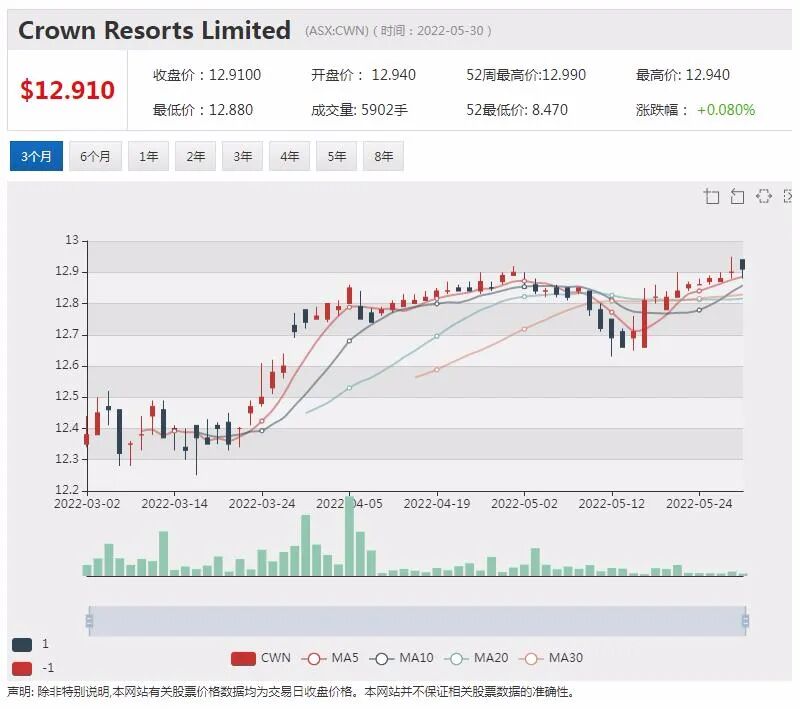Screen dimensions: 800x709
Task: Click the 收盘价：12.9100 value
Action: pyautogui.click(x=207, y=75)
